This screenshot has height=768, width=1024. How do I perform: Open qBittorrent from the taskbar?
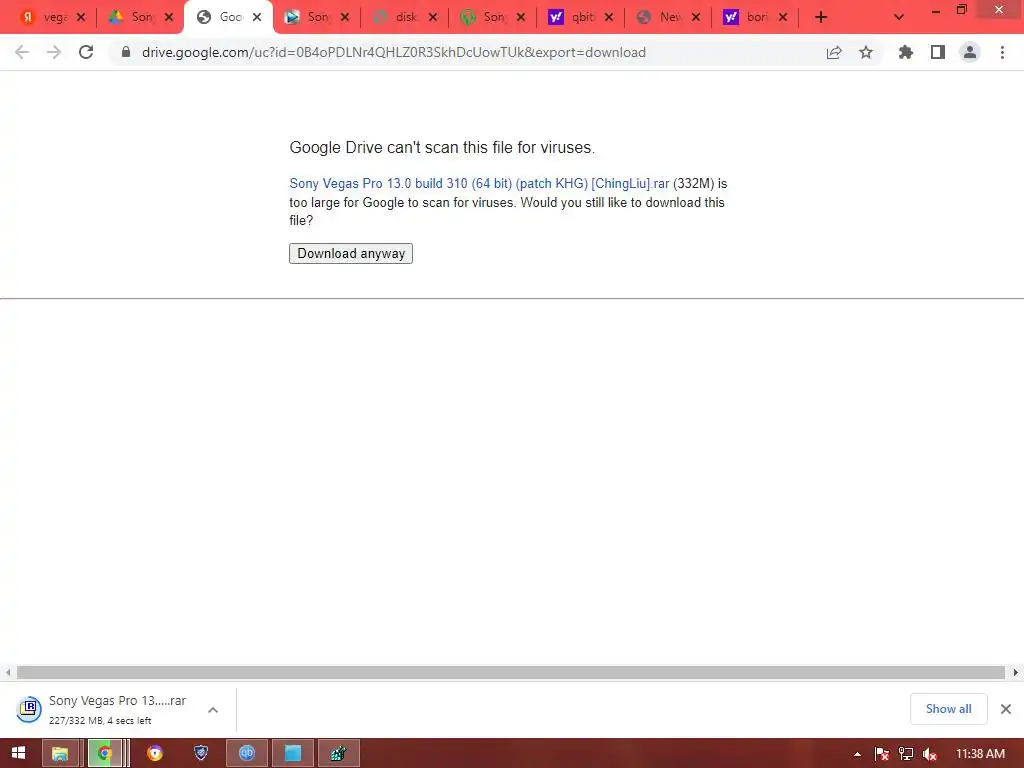[246, 753]
